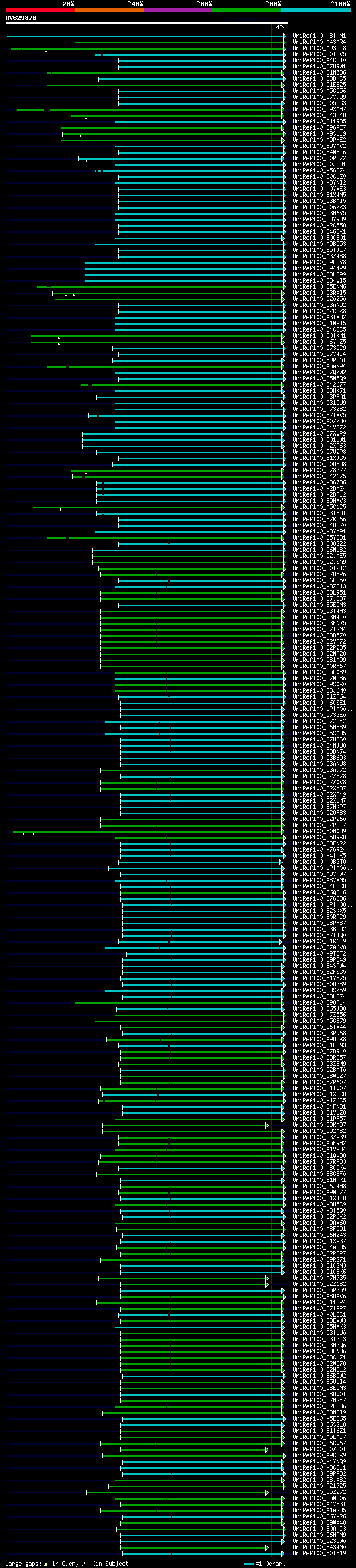Select the UniRef100_A2C558 label

(319, 225)
